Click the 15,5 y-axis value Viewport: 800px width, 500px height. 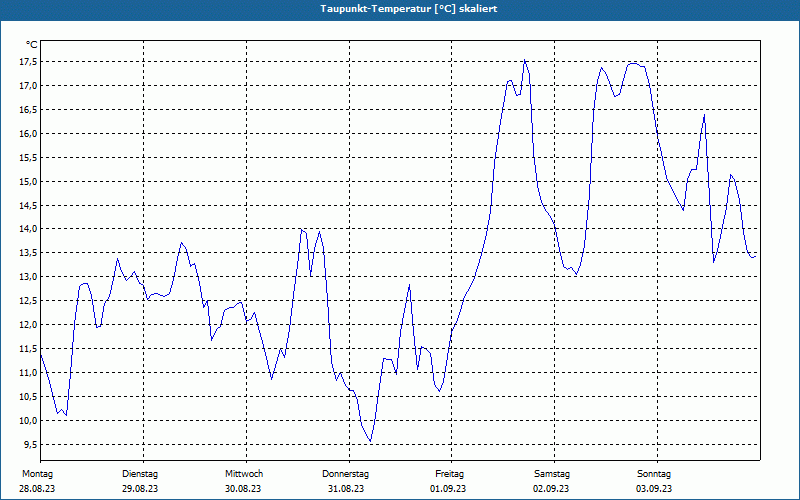[28, 158]
